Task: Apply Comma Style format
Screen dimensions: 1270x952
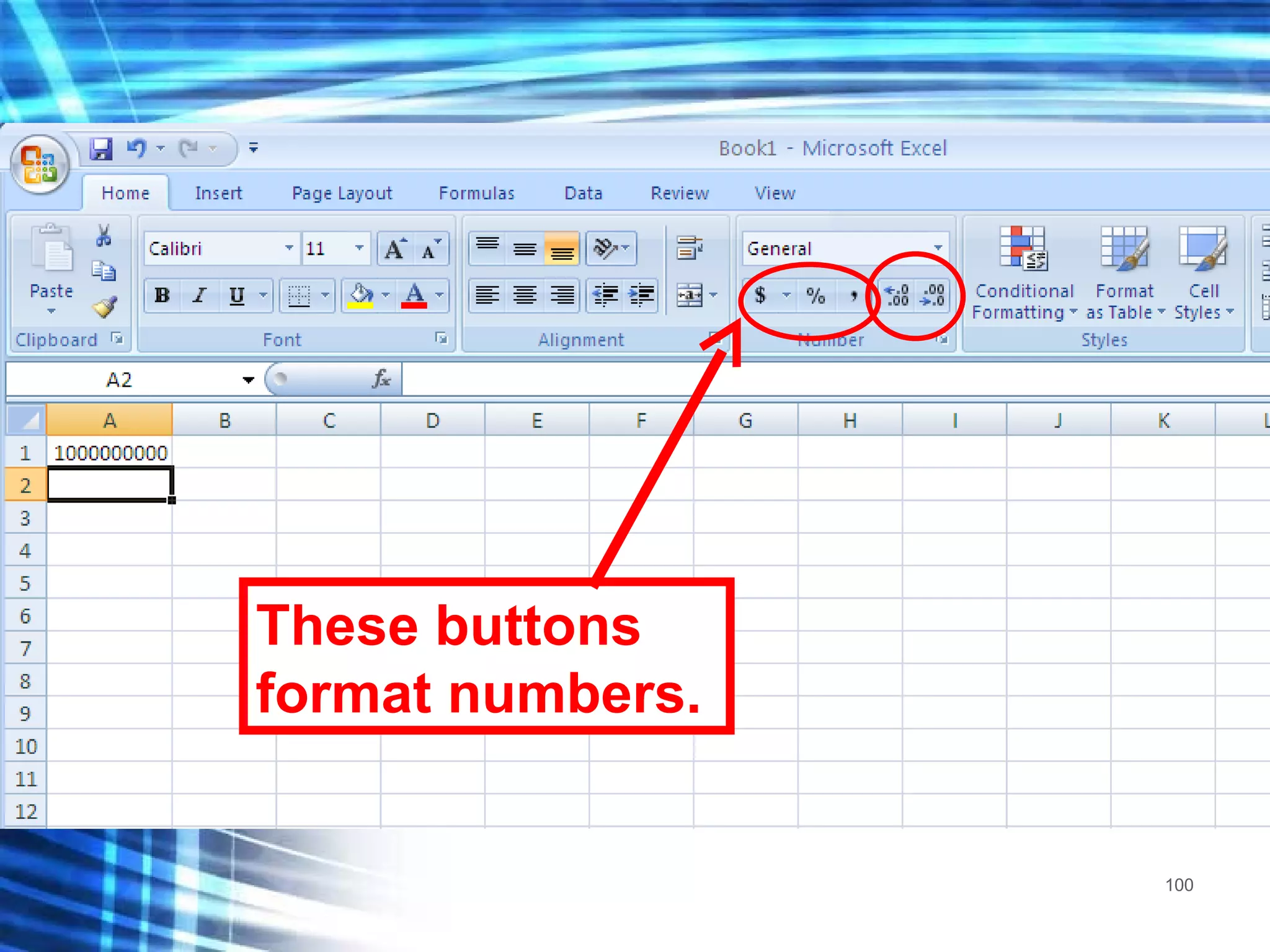Action: [x=853, y=296]
